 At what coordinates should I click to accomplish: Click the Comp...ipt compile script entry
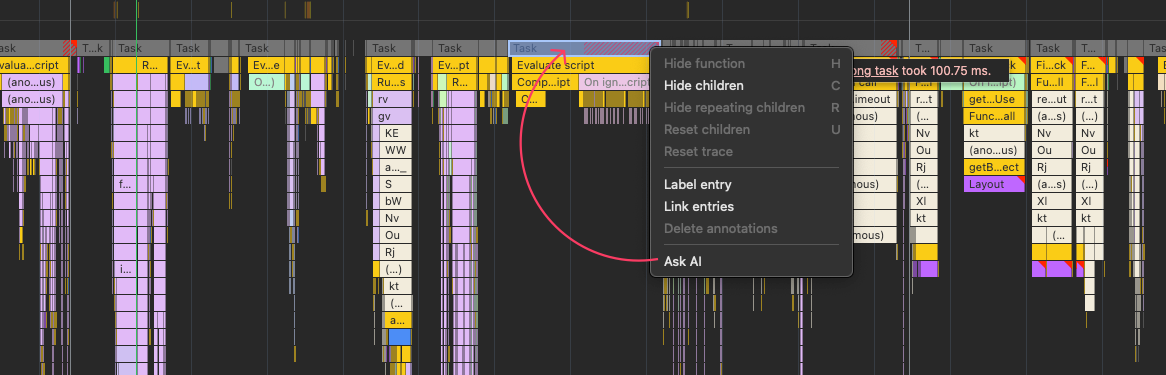click(x=544, y=82)
